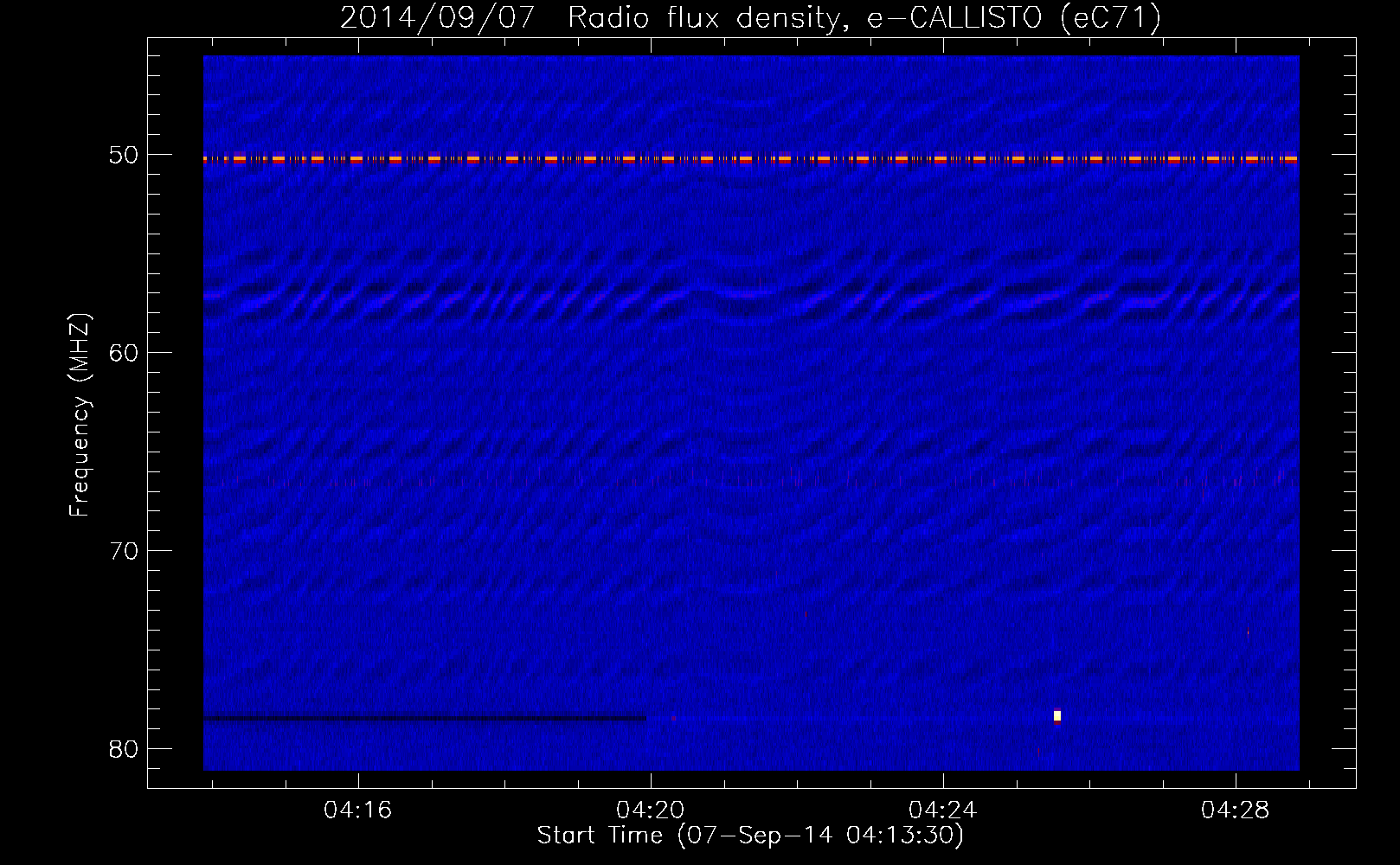Click the dark horizontal line near 78 MHz
The height and width of the screenshot is (865, 1400).
pyautogui.click(x=425, y=718)
